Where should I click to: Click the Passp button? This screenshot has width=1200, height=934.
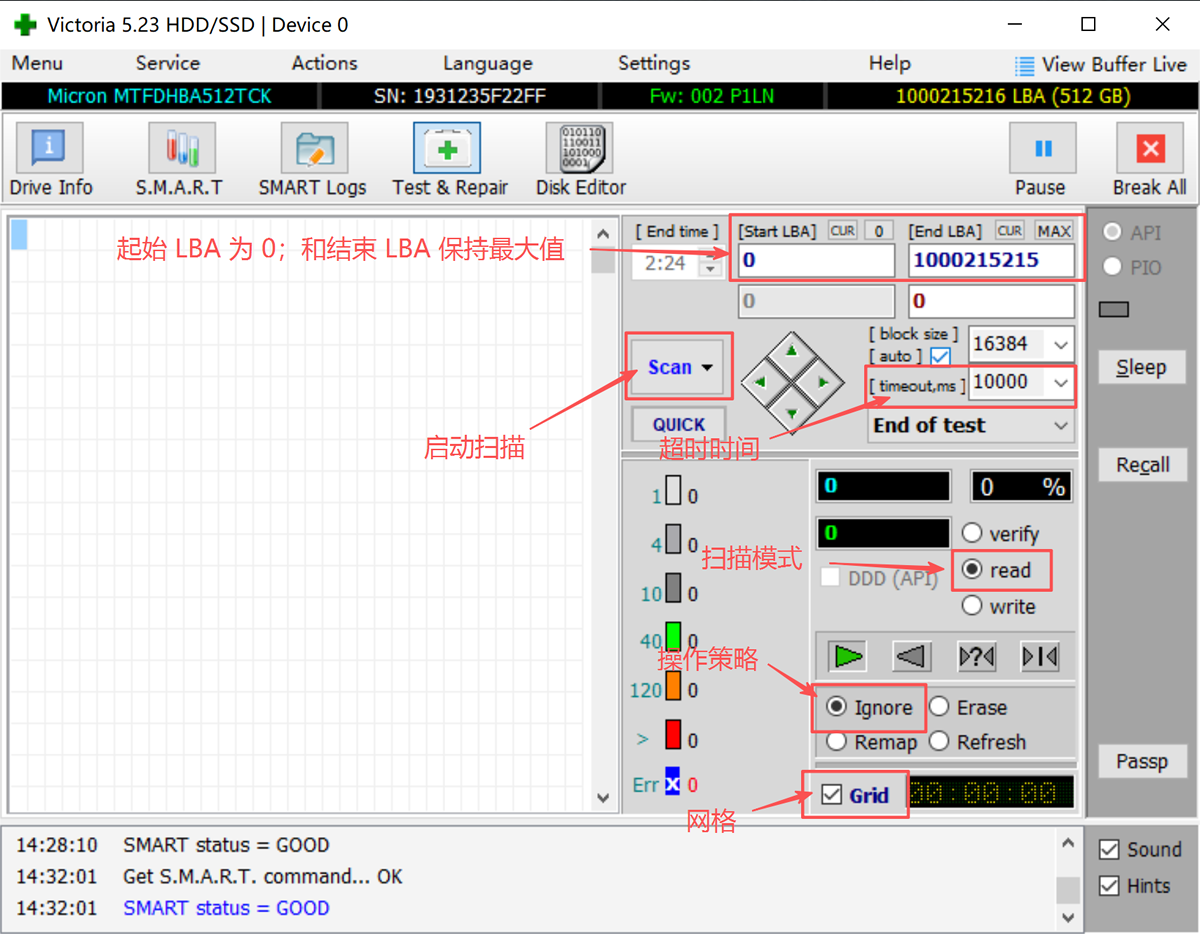pyautogui.click(x=1142, y=762)
